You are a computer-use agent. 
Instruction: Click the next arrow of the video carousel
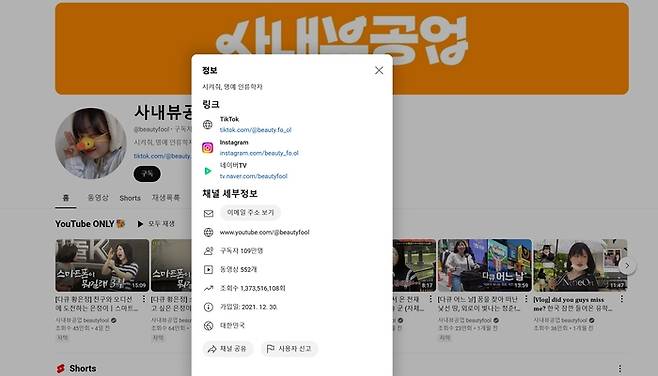click(627, 266)
